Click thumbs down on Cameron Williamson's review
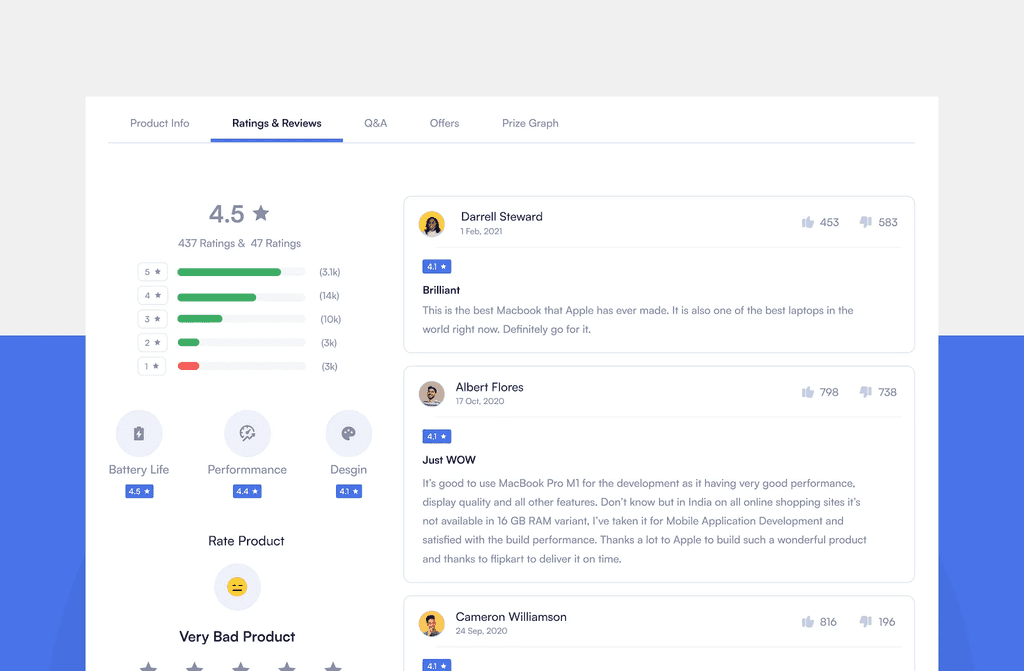 (866, 621)
